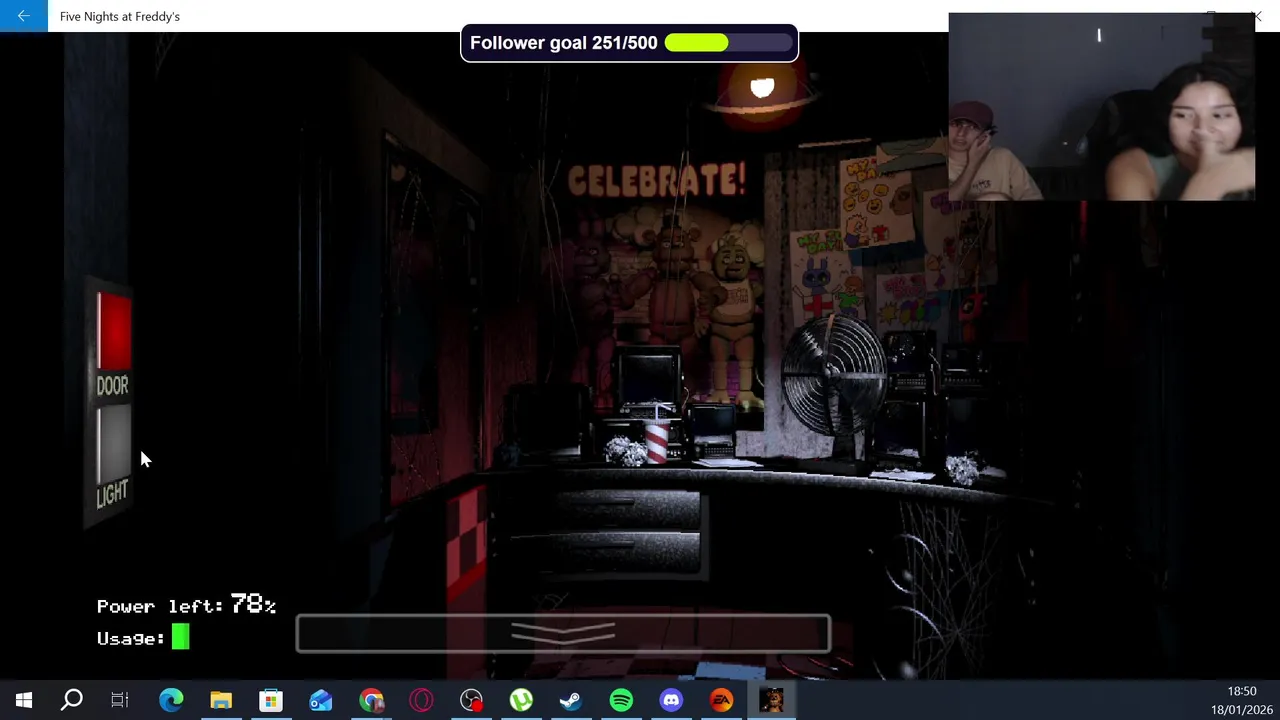Open the EA app from taskbar
1280x720 pixels.
(721, 700)
